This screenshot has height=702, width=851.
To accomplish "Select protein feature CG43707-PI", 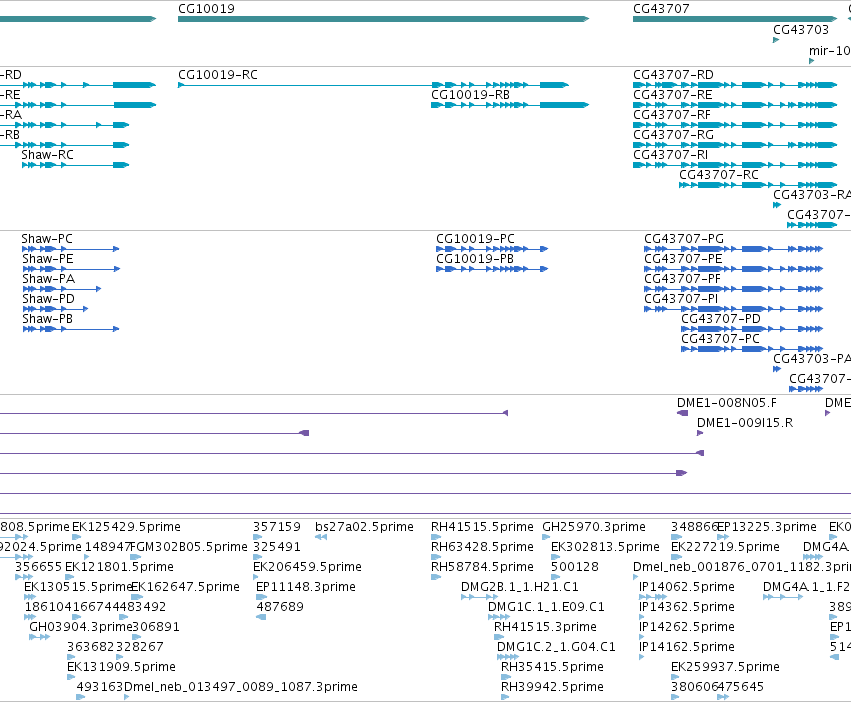I will tap(733, 309).
